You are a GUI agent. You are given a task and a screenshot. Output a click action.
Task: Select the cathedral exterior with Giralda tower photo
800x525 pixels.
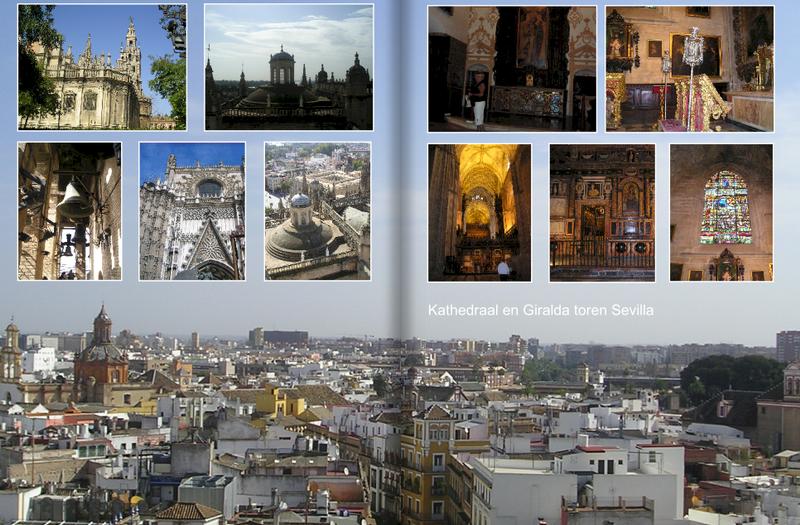click(x=102, y=67)
